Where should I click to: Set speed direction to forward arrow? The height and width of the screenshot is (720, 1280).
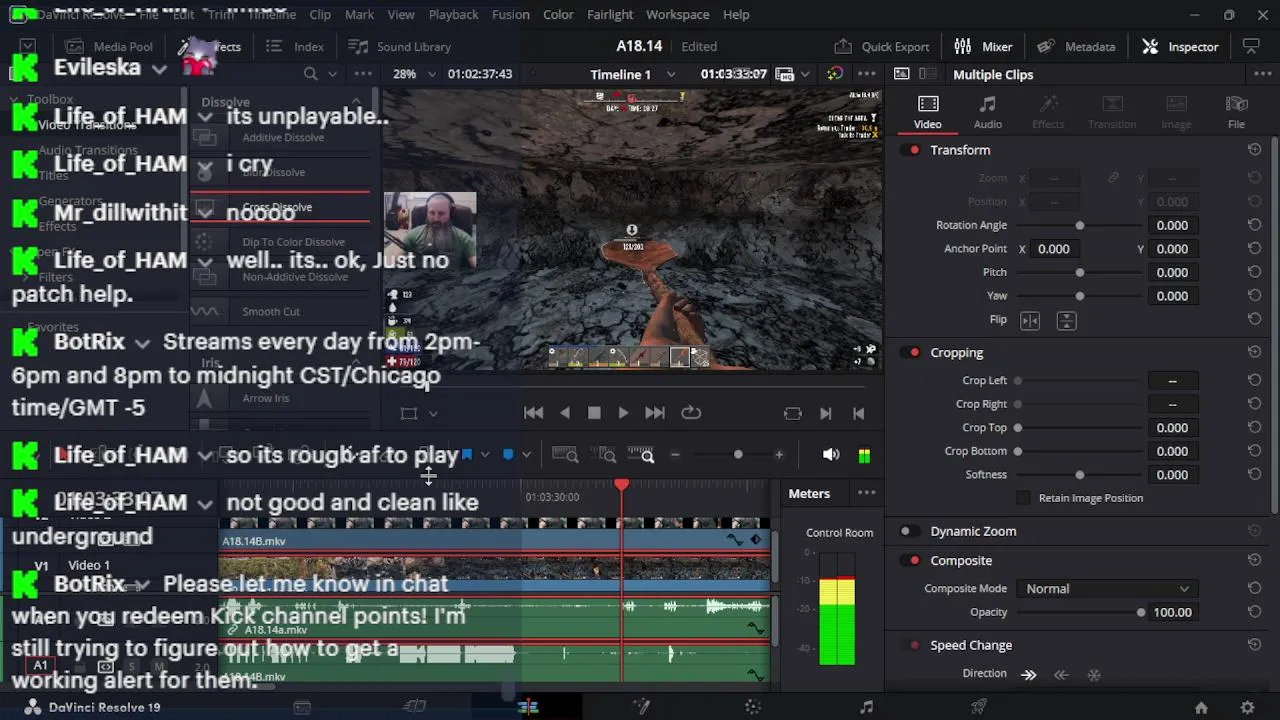click(x=1029, y=674)
